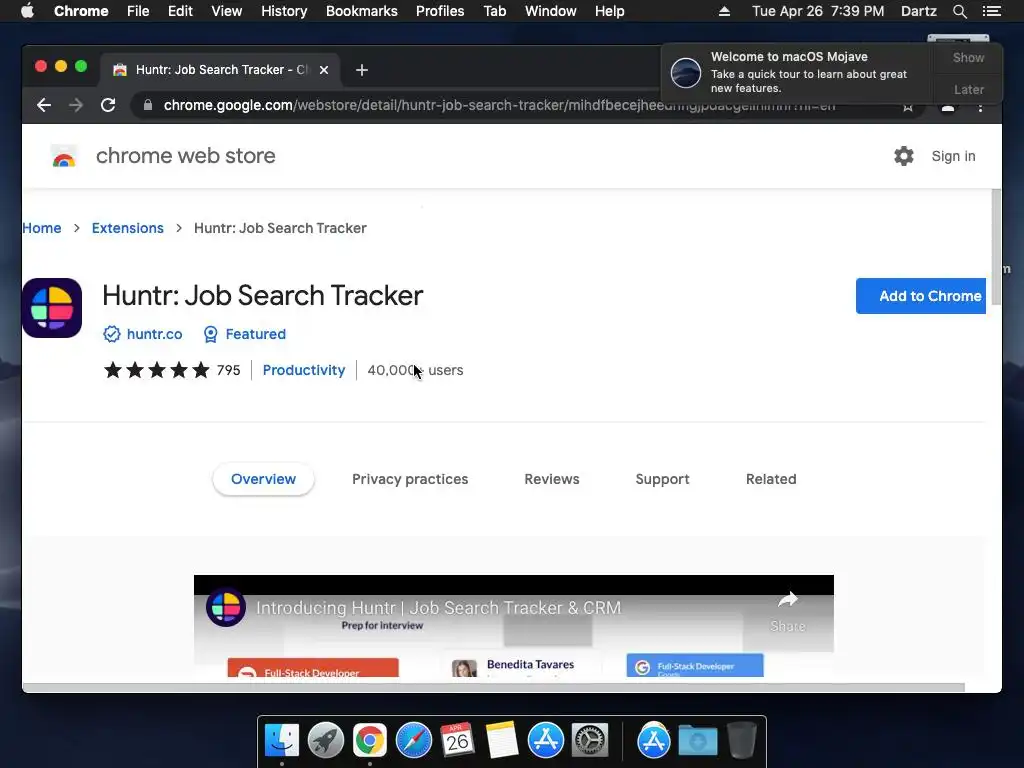Open the Bookmarks menu
The image size is (1024, 768).
point(362,11)
